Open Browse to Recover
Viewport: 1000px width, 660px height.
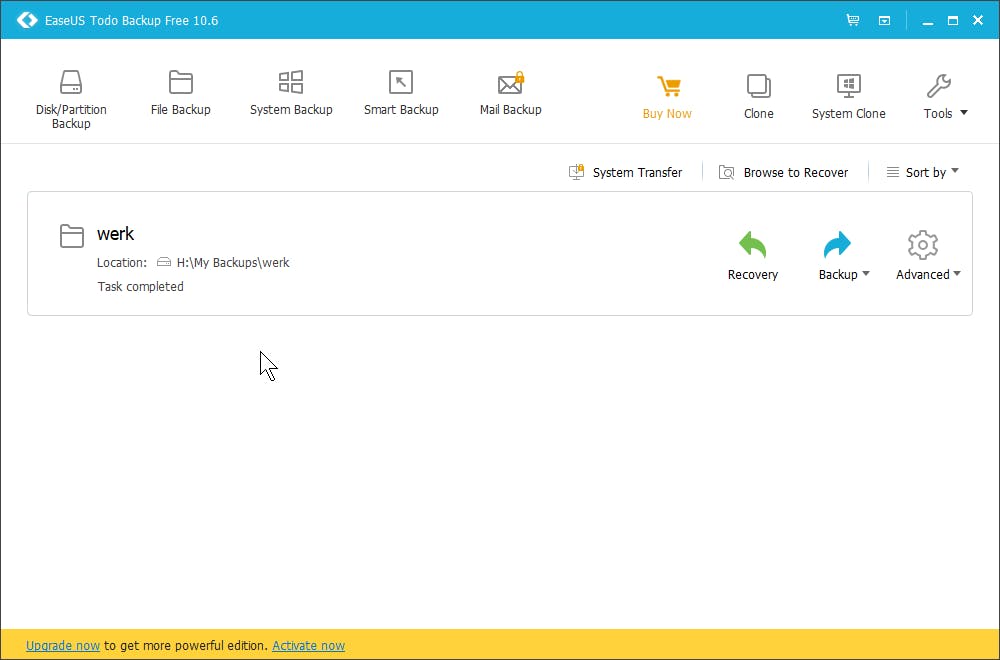[x=785, y=172]
